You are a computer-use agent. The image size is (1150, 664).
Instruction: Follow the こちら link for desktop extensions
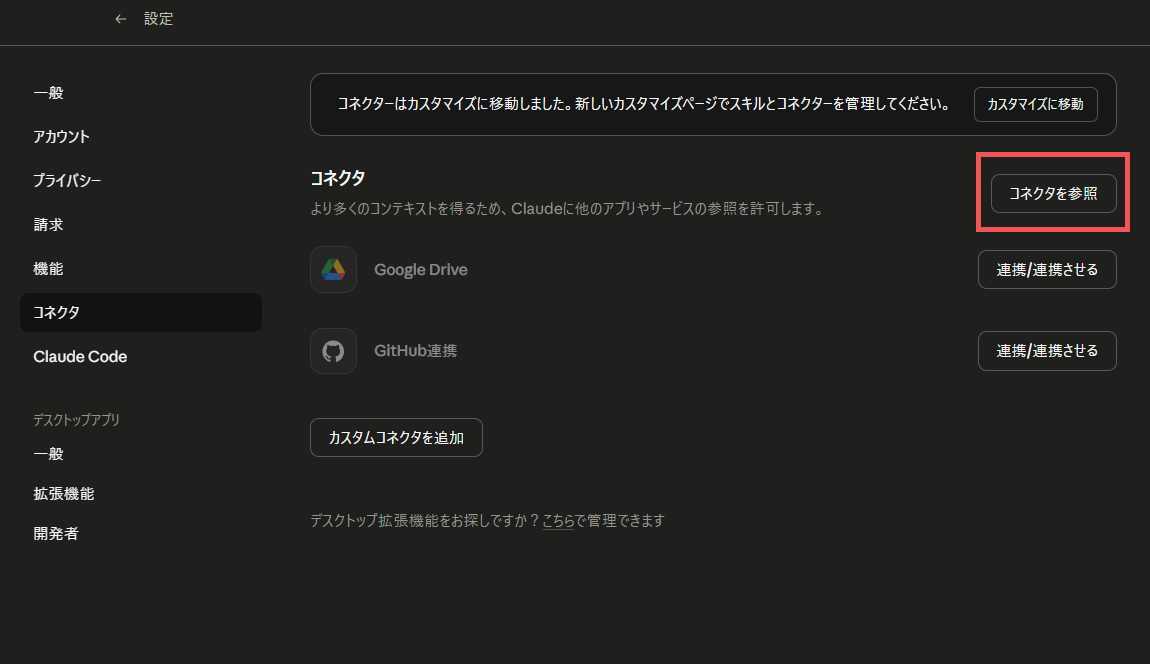pos(558,521)
